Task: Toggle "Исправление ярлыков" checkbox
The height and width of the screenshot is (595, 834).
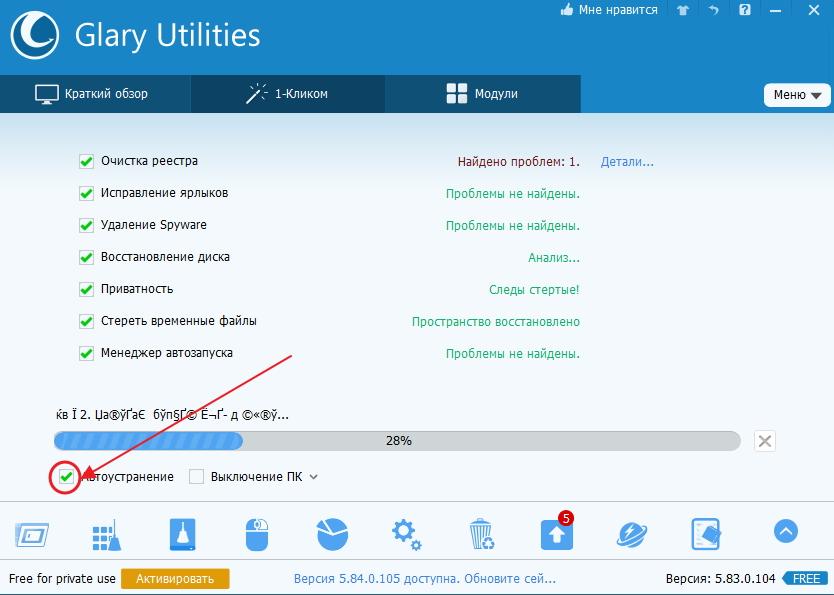Action: pos(86,193)
